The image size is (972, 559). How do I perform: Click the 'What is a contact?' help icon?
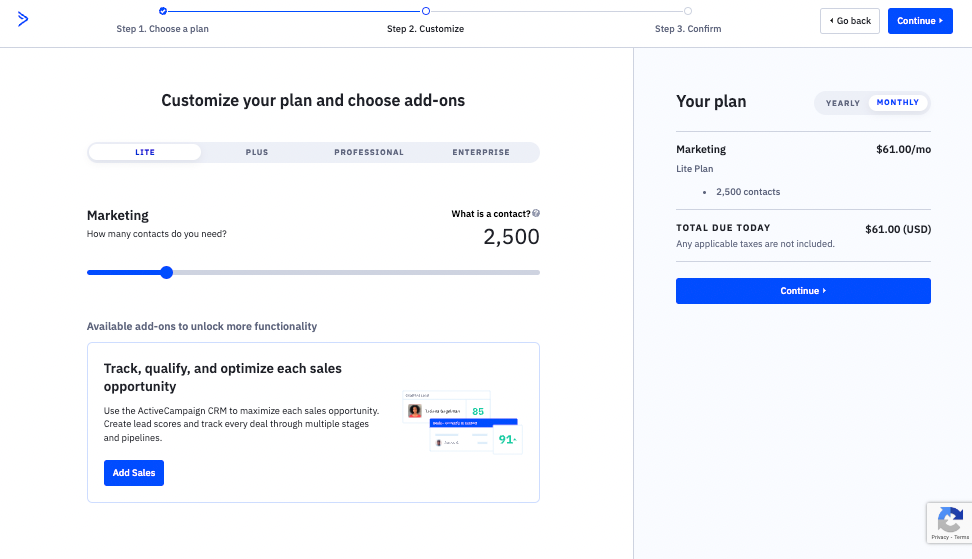[536, 213]
